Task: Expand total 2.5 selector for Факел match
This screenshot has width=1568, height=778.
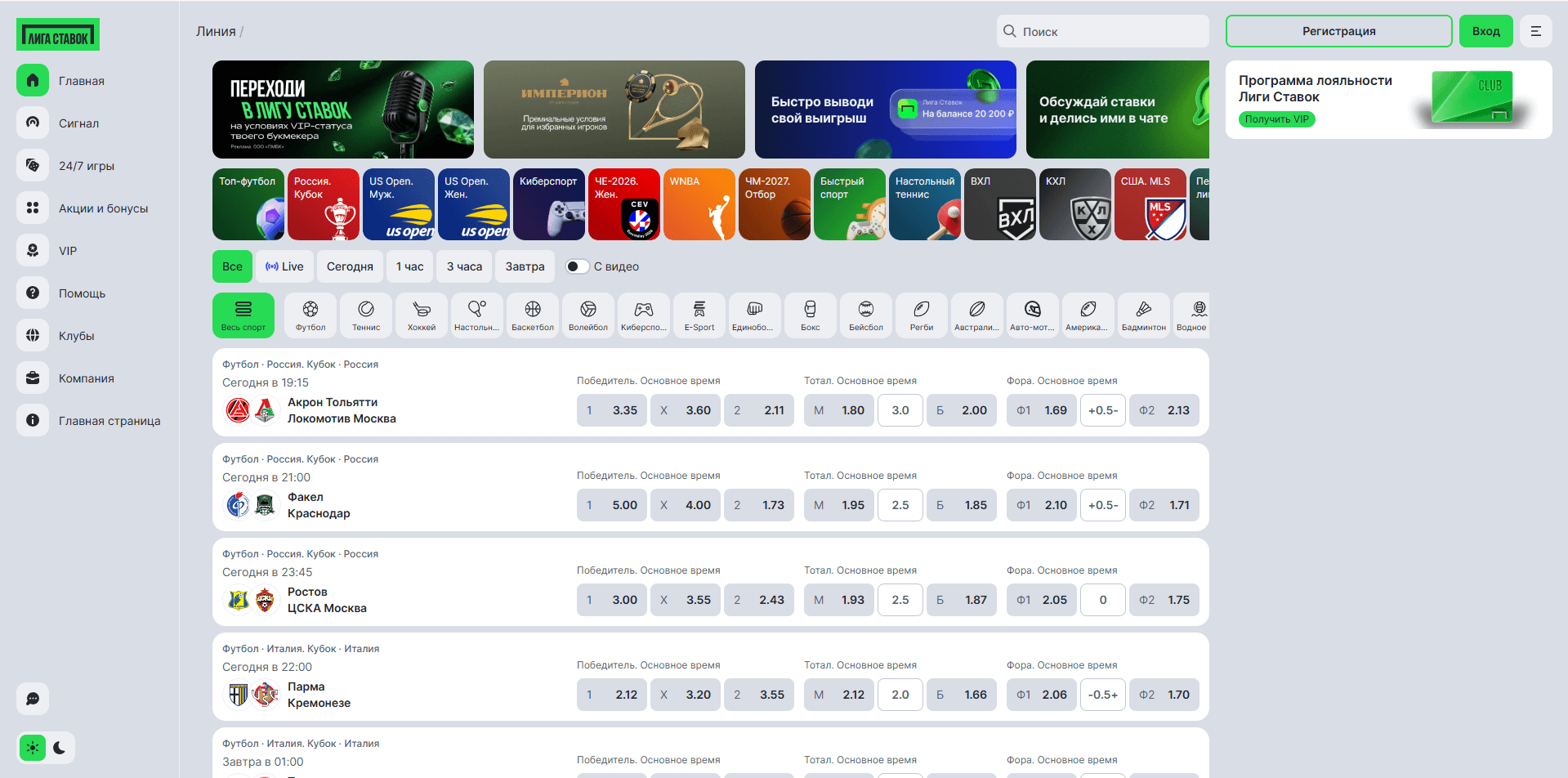Action: click(900, 505)
